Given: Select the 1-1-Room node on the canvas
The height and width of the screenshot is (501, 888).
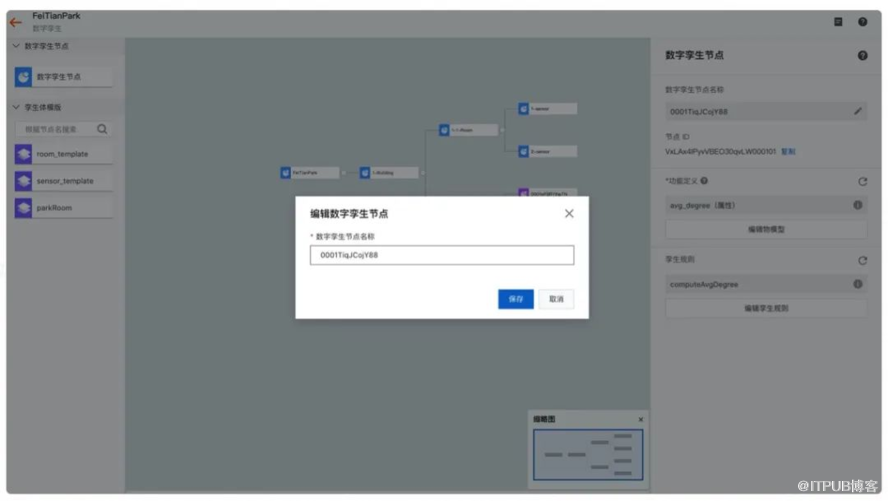Looking at the screenshot, I should [x=468, y=130].
